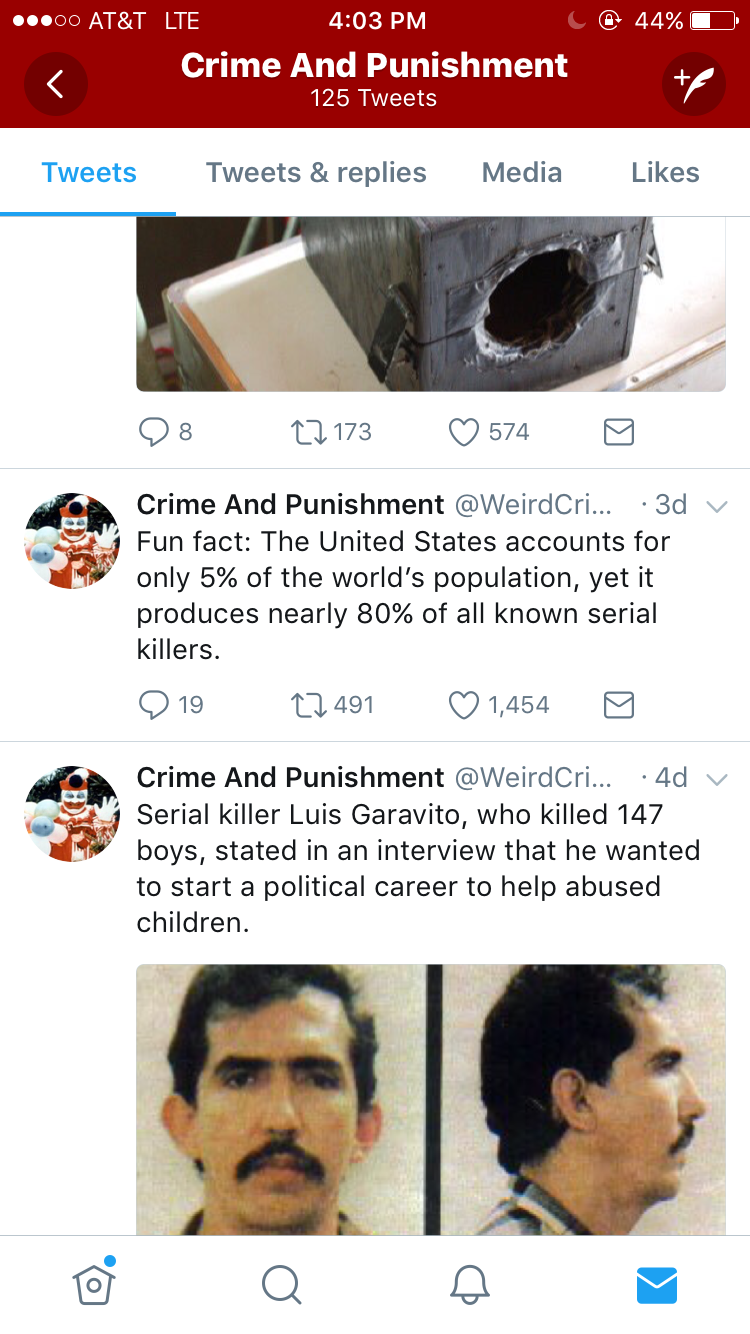Switch to the Media tab
Screen dimensions: 750x1334
point(521,173)
